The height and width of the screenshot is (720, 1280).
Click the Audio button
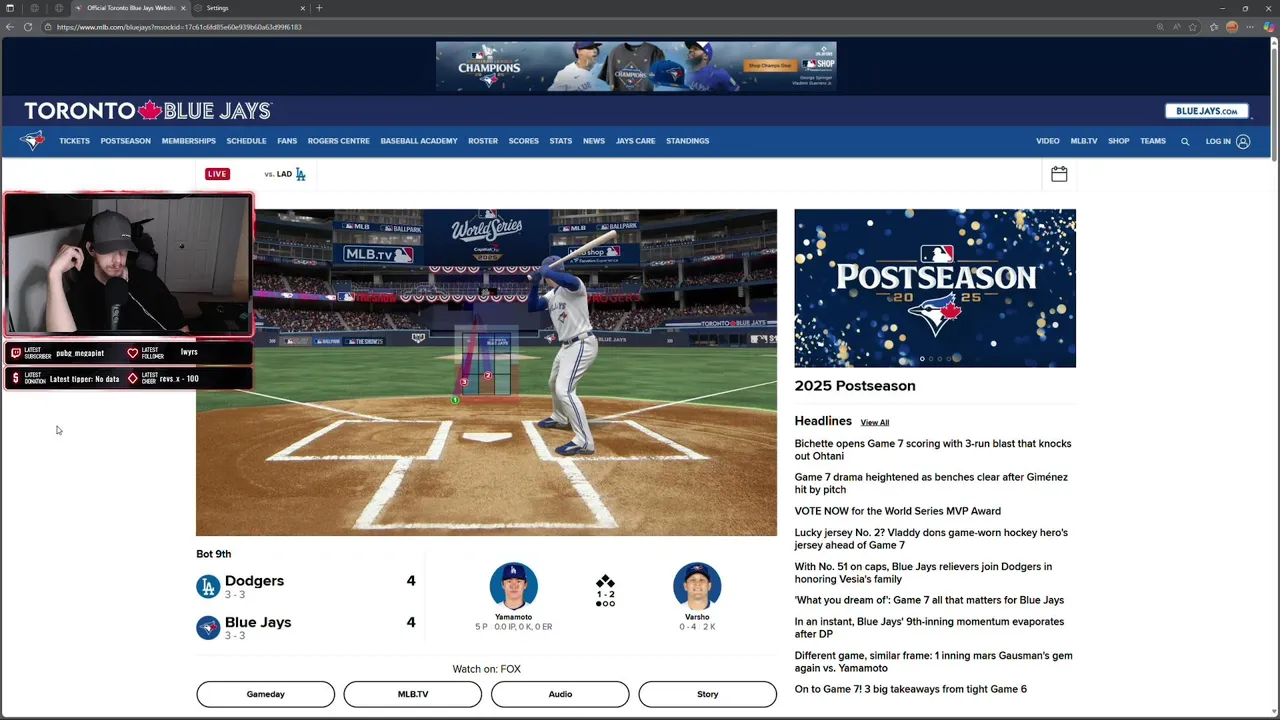tap(560, 694)
